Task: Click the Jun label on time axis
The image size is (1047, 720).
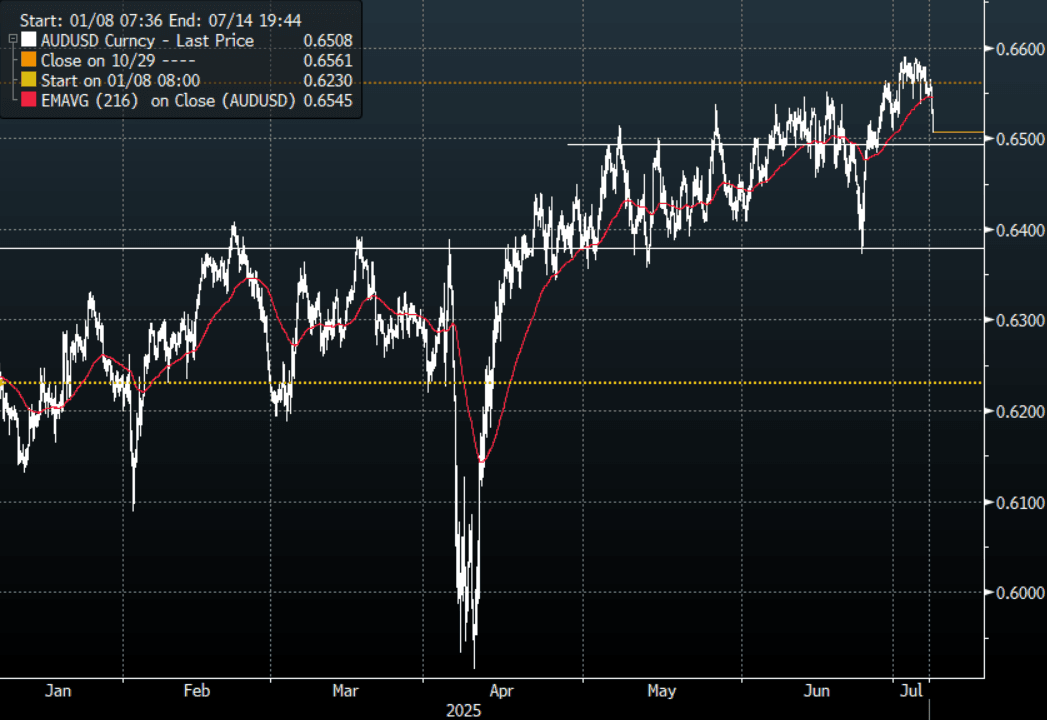Action: coord(817,691)
